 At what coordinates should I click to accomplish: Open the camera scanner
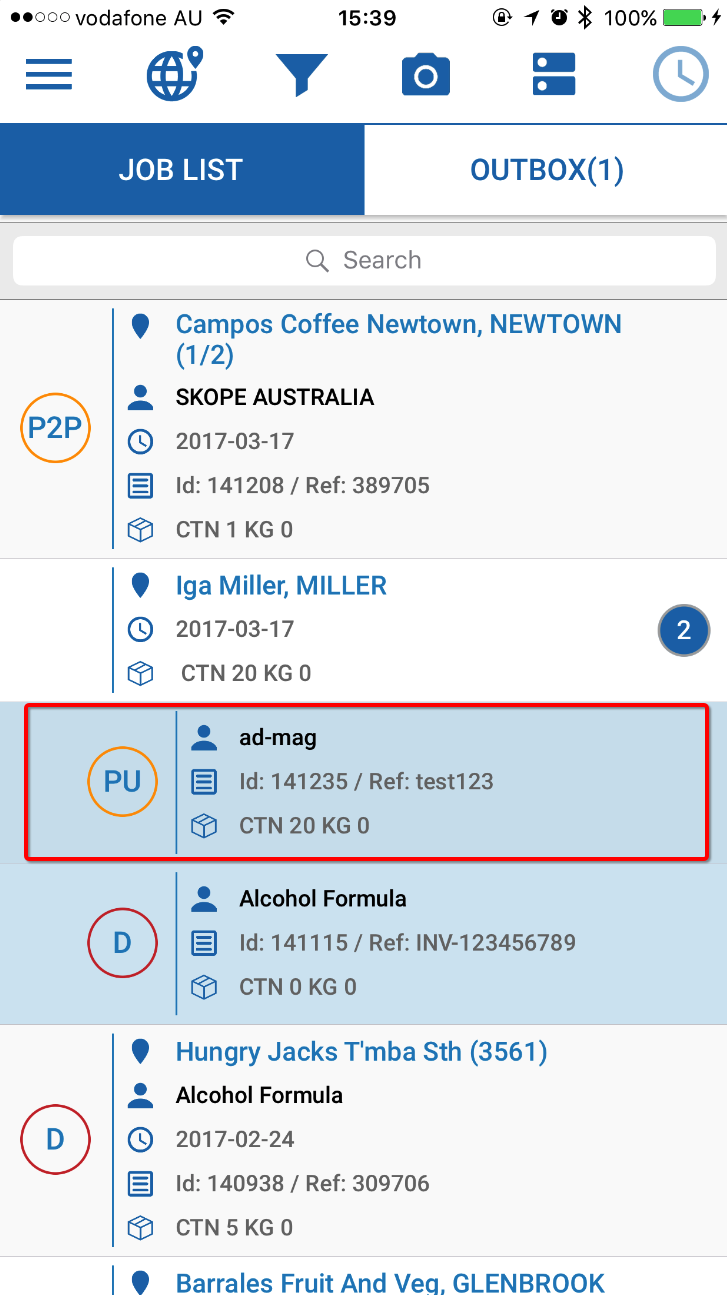pos(426,75)
